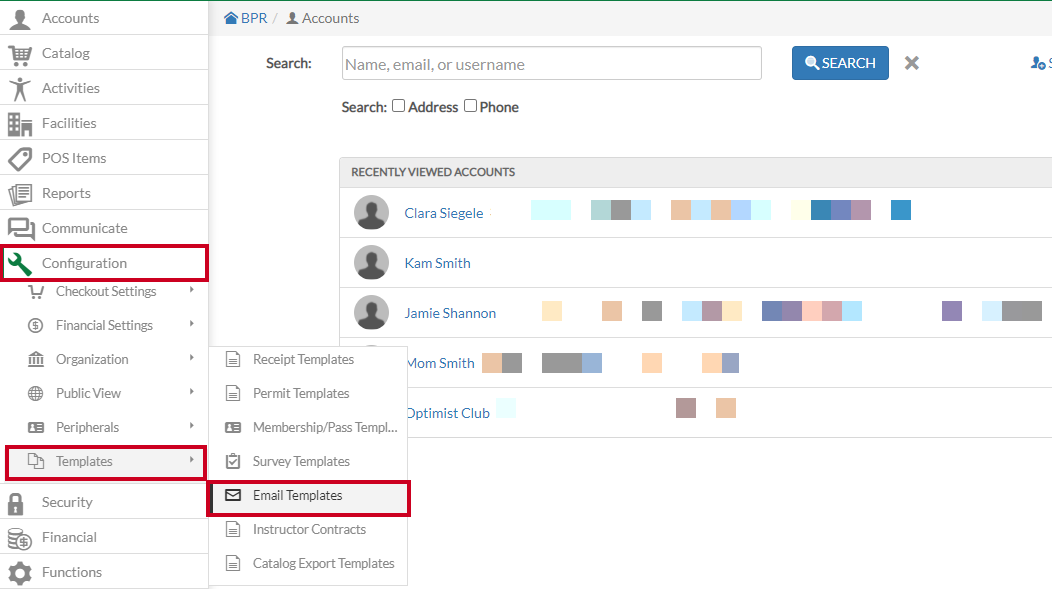Click the Communicate chat bubbles icon

click(x=21, y=229)
